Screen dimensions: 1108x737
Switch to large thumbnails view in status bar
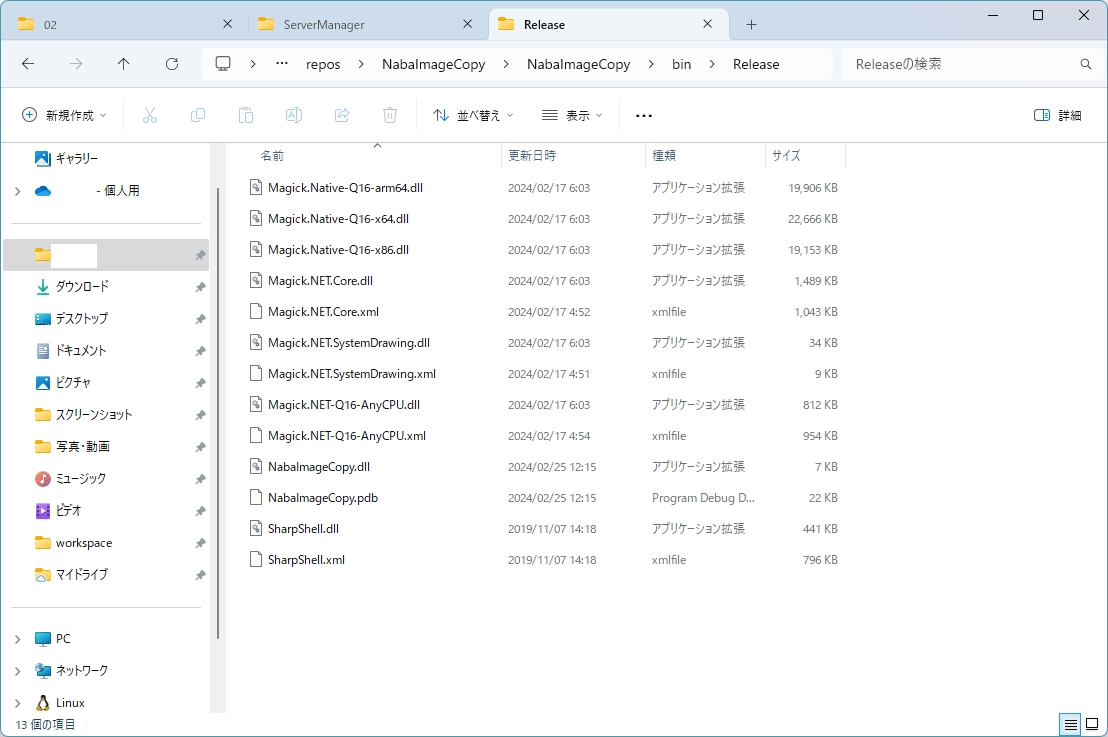[1091, 724]
